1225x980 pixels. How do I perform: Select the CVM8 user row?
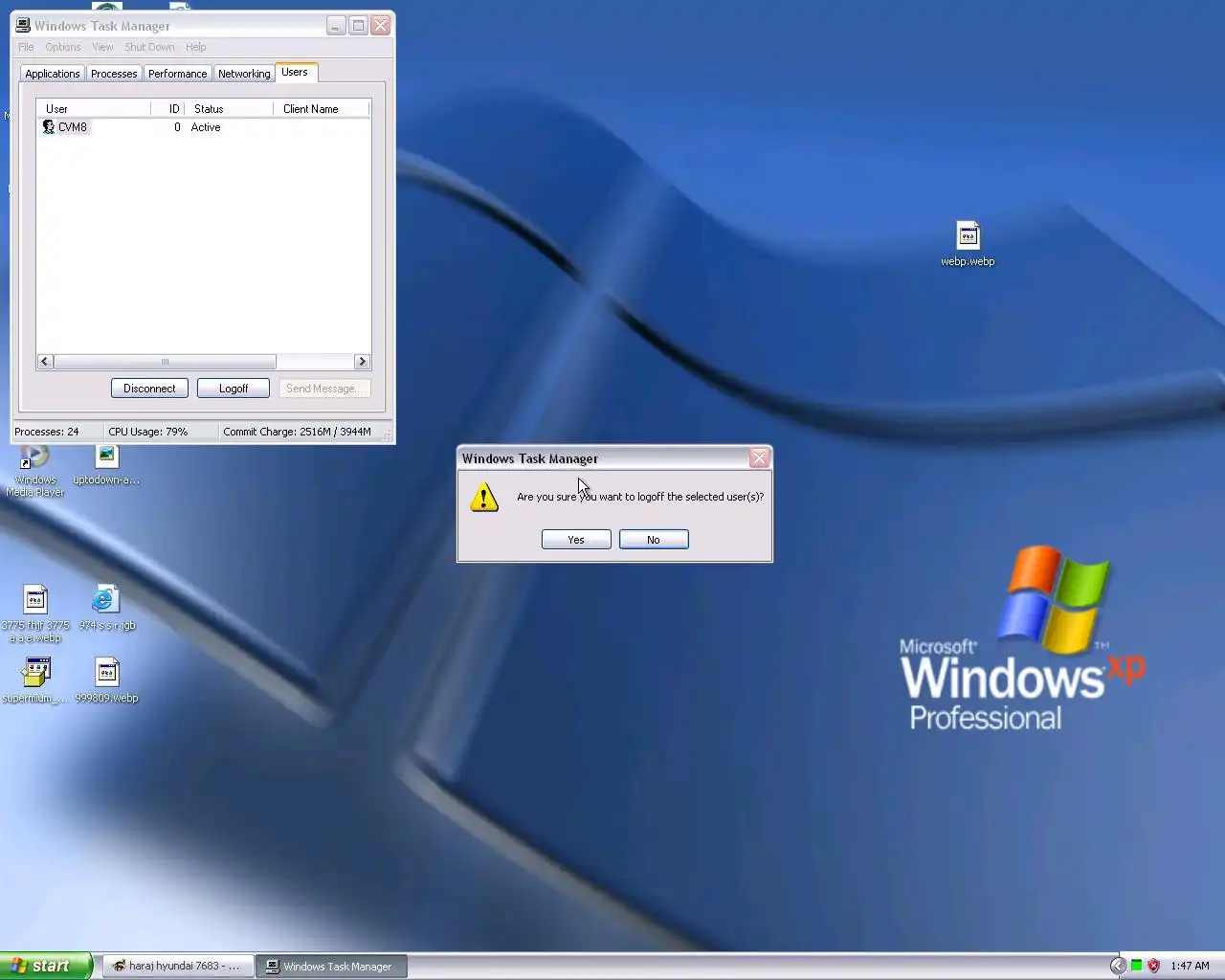click(203, 127)
